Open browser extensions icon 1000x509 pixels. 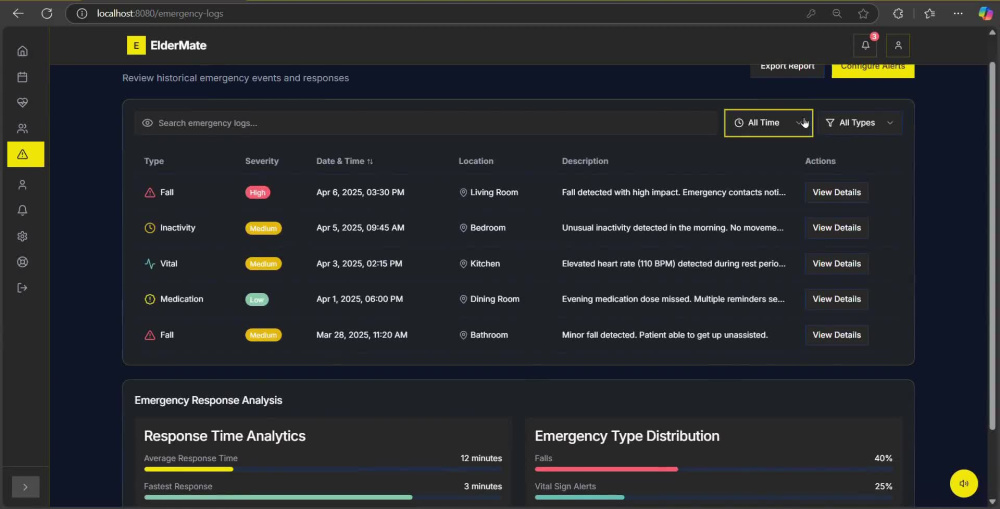(898, 13)
